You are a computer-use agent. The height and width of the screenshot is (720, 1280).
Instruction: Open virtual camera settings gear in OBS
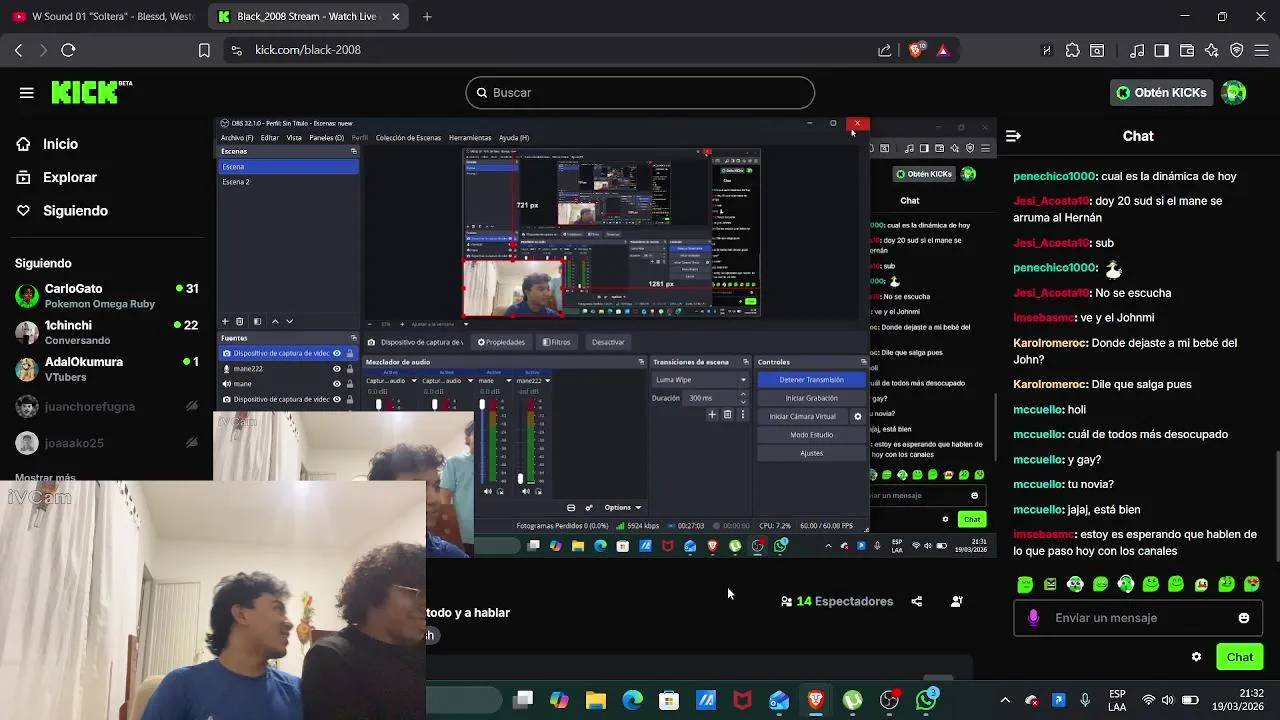coord(857,416)
